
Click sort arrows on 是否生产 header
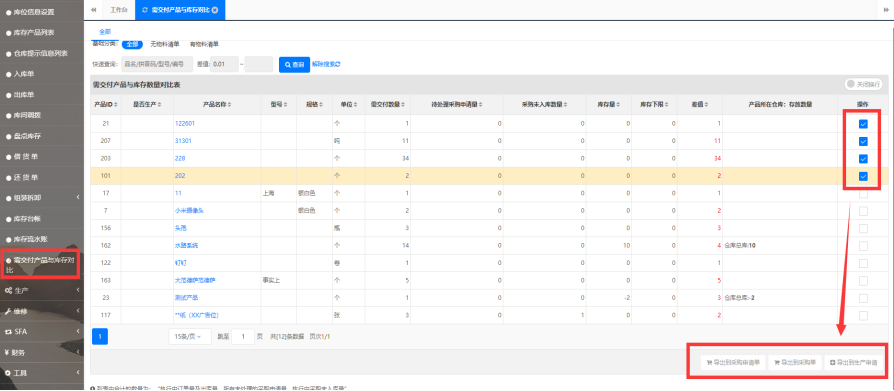[x=160, y=105]
